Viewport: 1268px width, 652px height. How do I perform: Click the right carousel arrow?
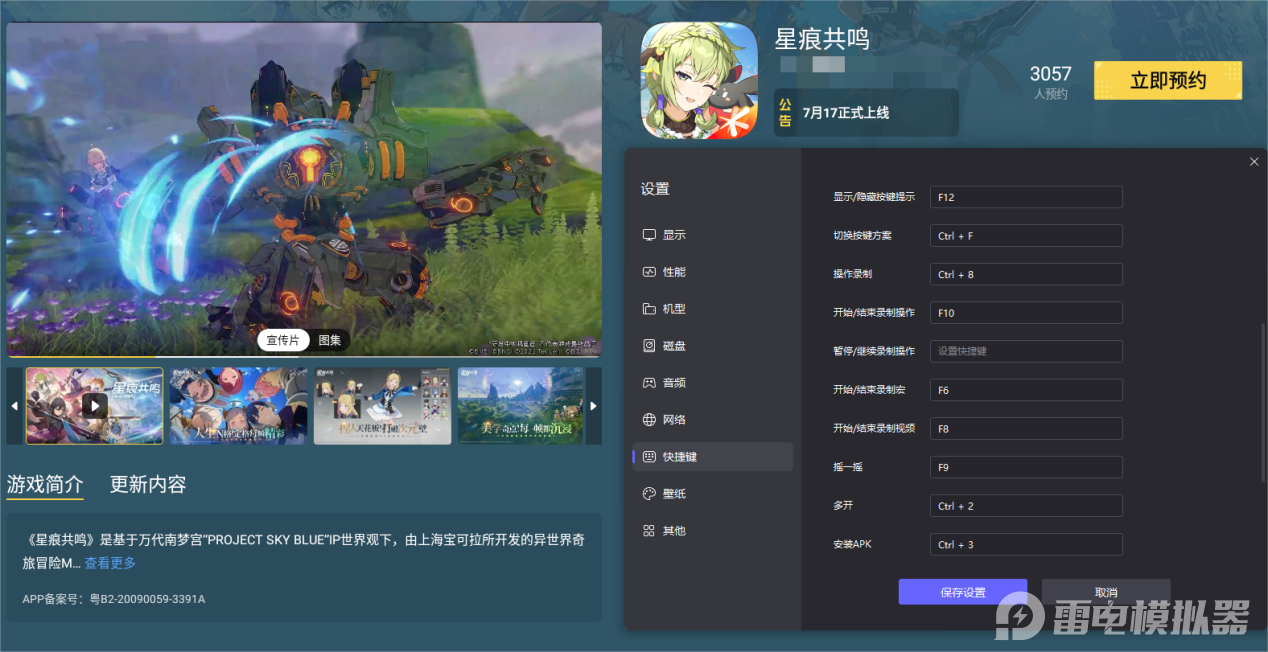(592, 406)
